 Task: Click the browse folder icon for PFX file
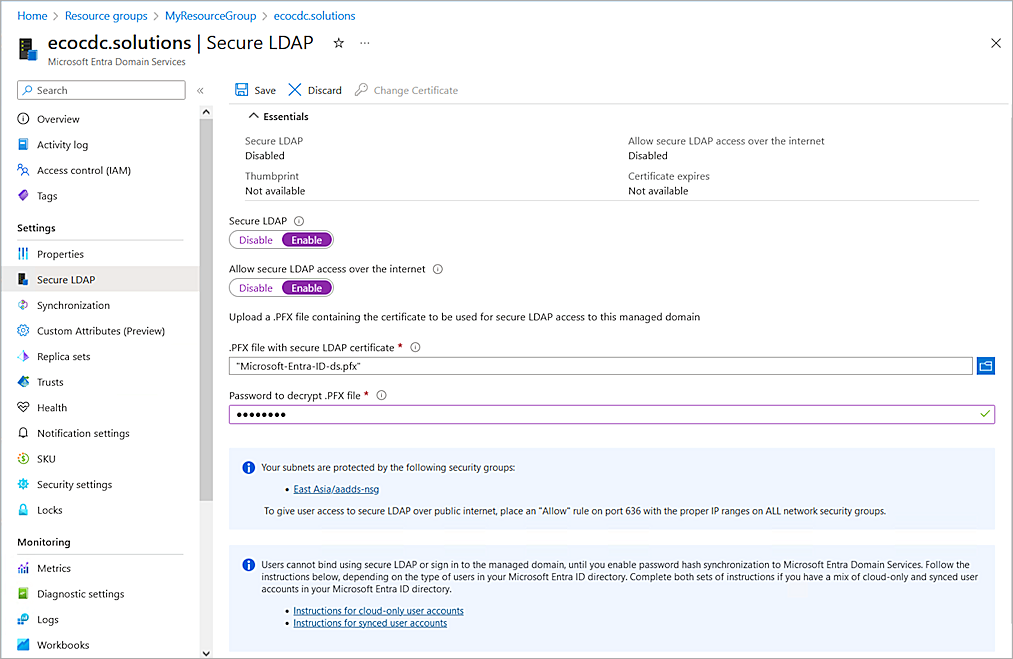(x=986, y=366)
